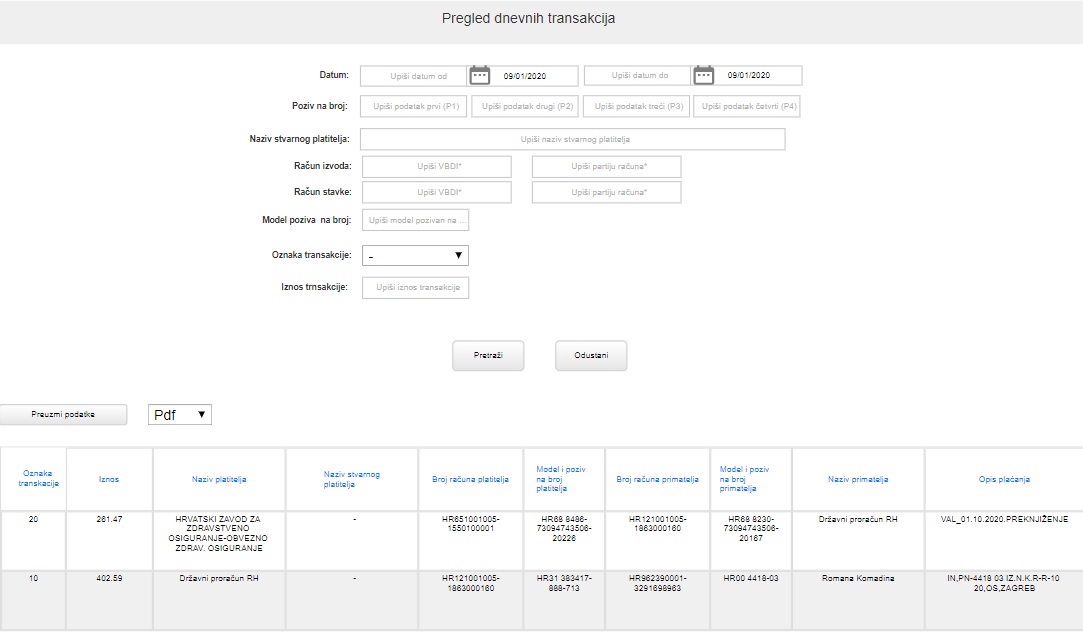The height and width of the screenshot is (633, 1083).
Task: Expand the Oznaka transakcije dropdown
Action: [415, 256]
